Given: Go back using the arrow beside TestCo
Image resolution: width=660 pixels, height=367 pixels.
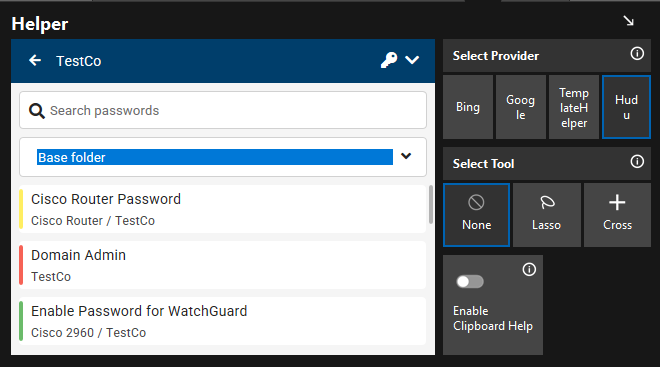Looking at the screenshot, I should [35, 61].
